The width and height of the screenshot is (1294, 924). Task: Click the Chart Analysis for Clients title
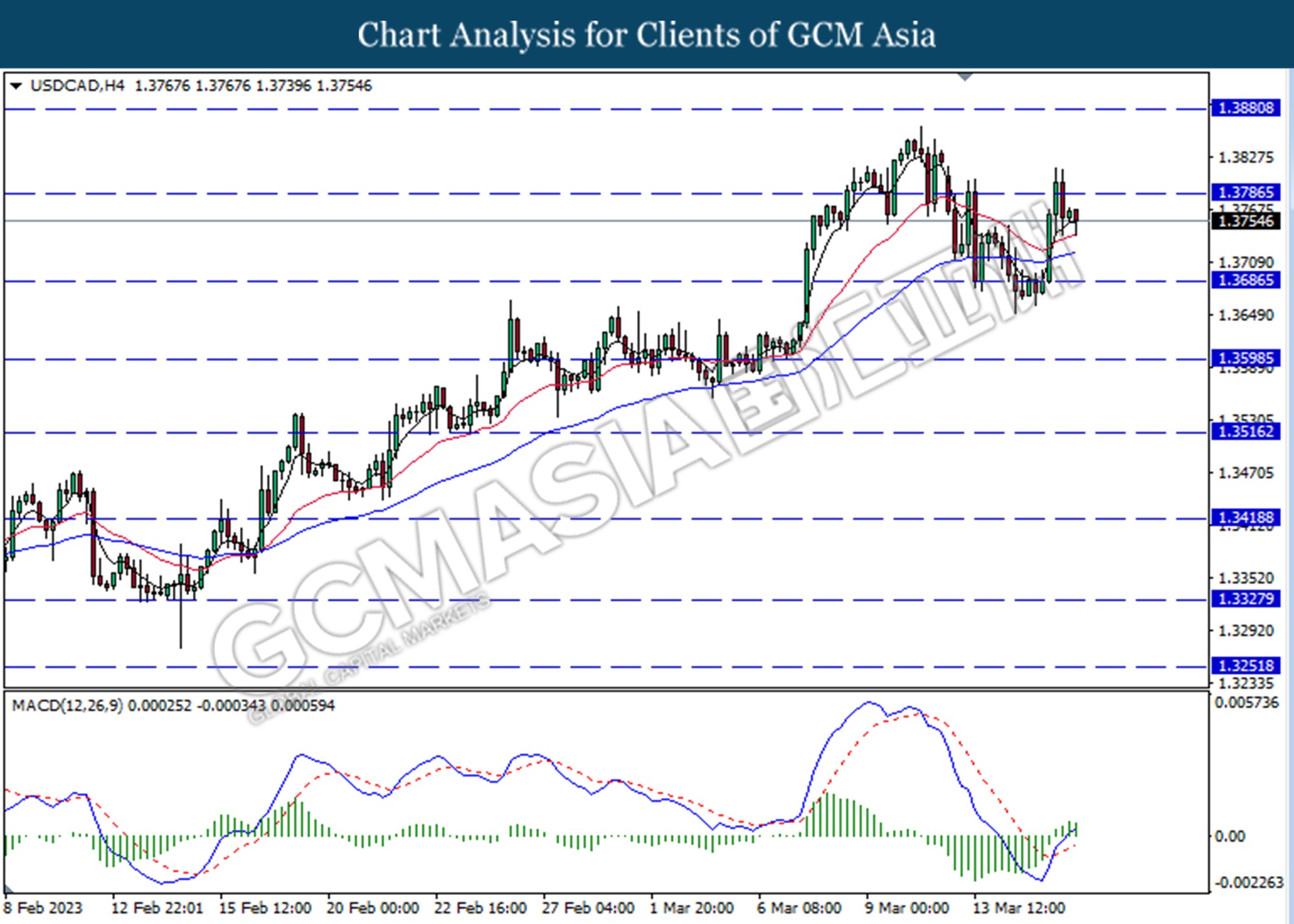tap(647, 35)
